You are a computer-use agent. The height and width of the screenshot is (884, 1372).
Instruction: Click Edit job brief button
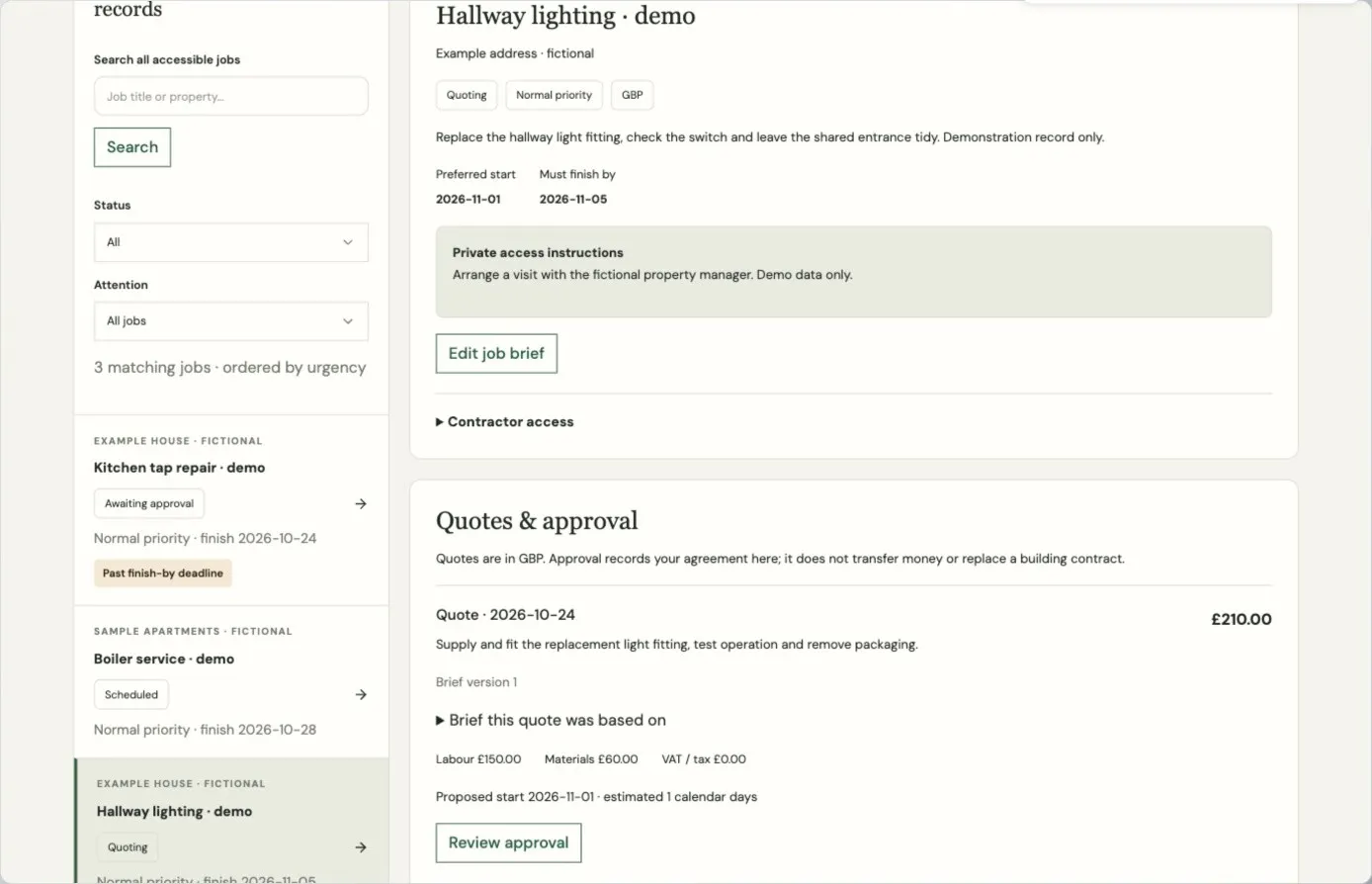point(496,353)
